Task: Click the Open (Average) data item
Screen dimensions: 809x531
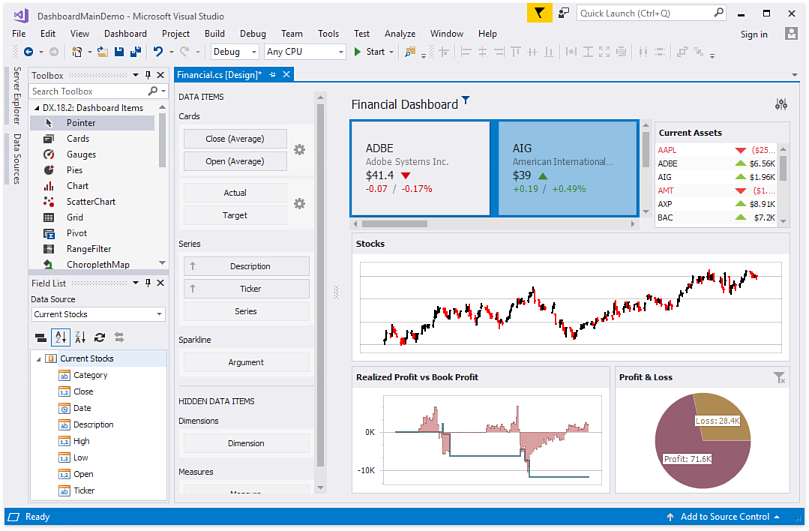Action: tap(235, 162)
